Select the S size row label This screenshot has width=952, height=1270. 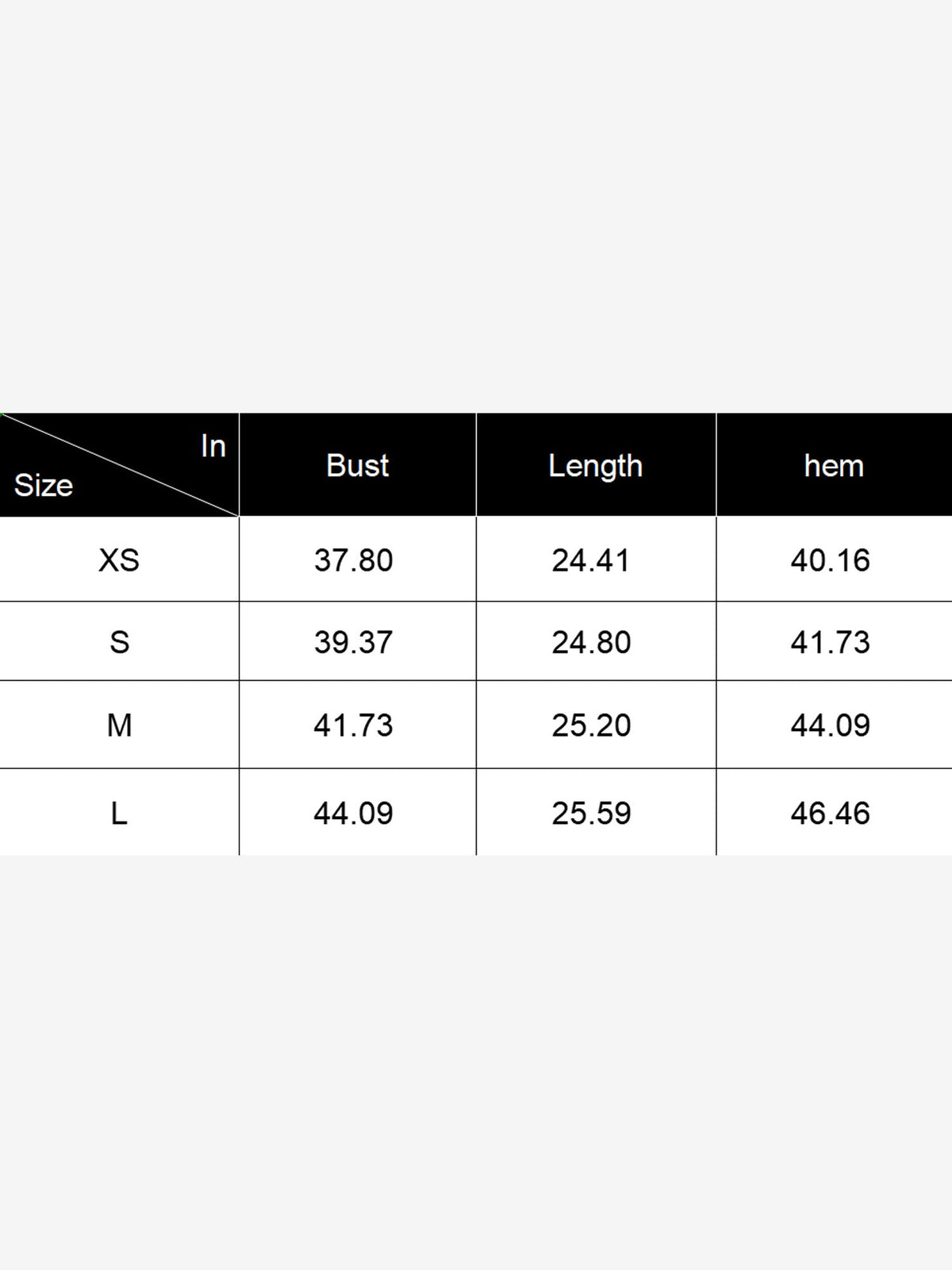point(119,642)
